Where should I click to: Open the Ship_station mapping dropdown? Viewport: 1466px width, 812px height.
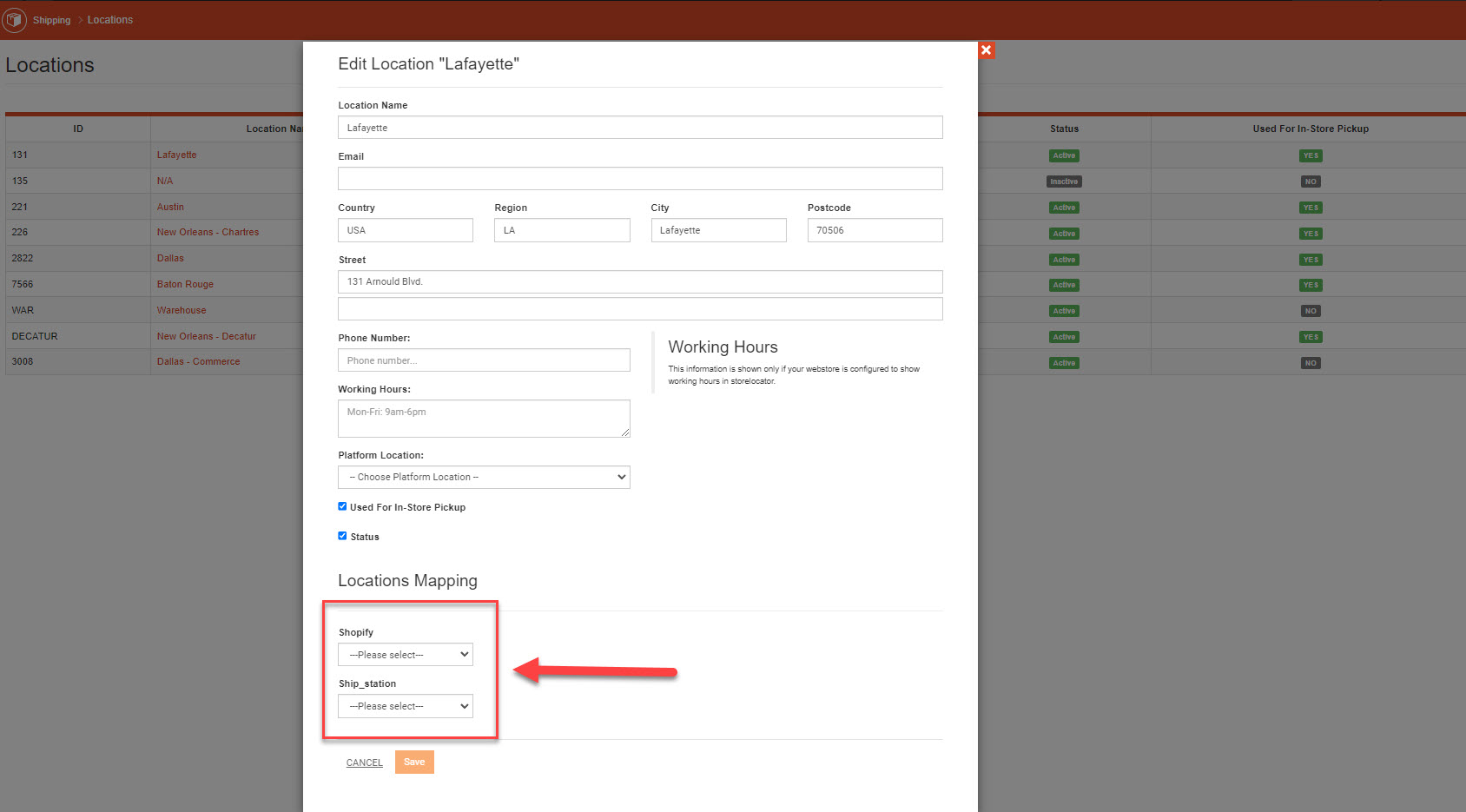pyautogui.click(x=406, y=706)
